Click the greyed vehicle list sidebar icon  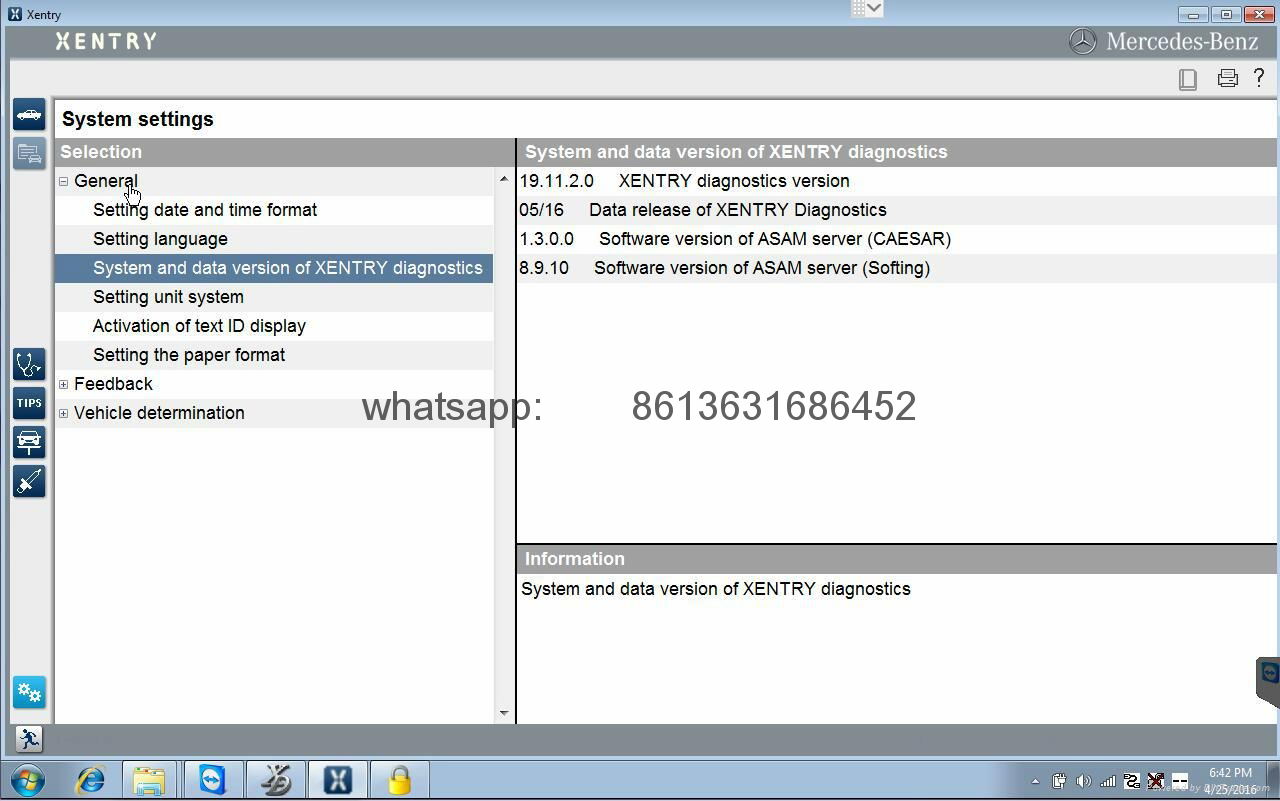pos(29,154)
